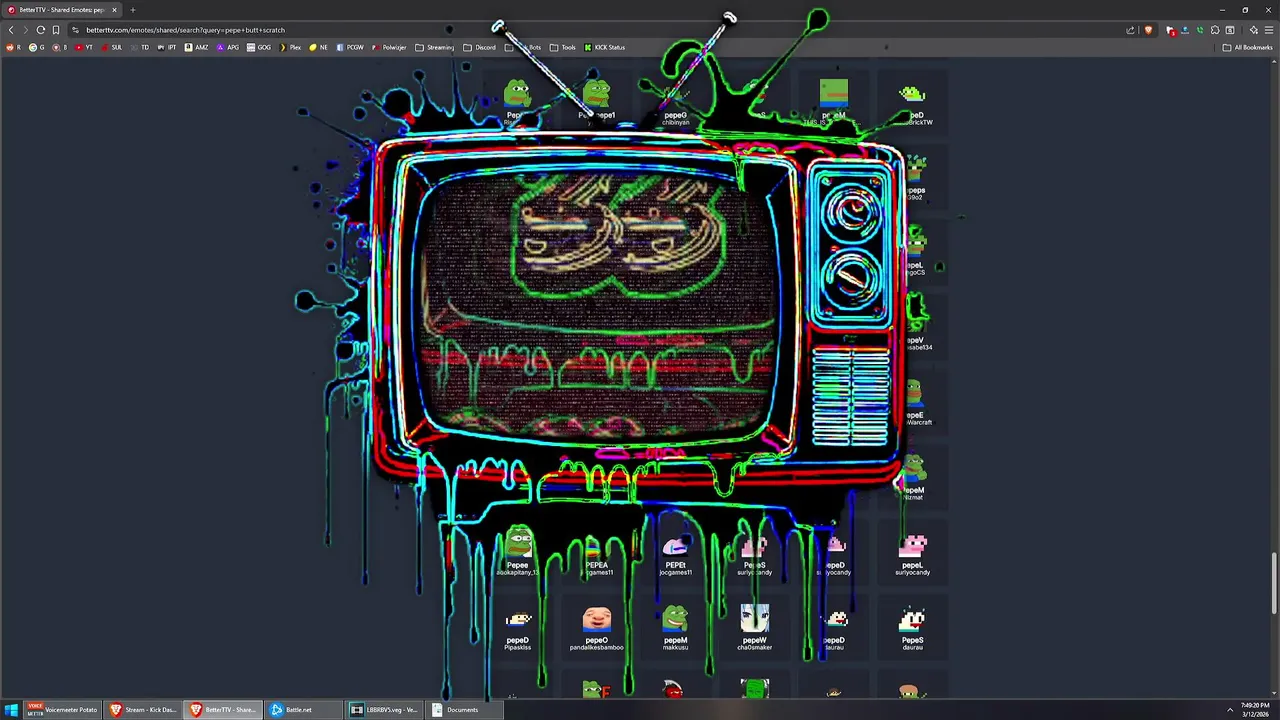The image size is (1280, 720).
Task: Open the AMZ bookmark
Action: pyautogui.click(x=197, y=47)
